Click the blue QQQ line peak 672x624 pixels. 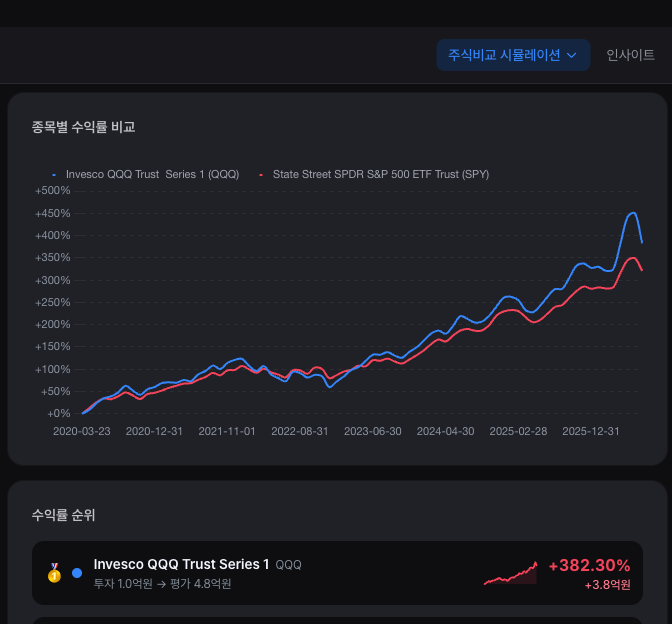633,213
